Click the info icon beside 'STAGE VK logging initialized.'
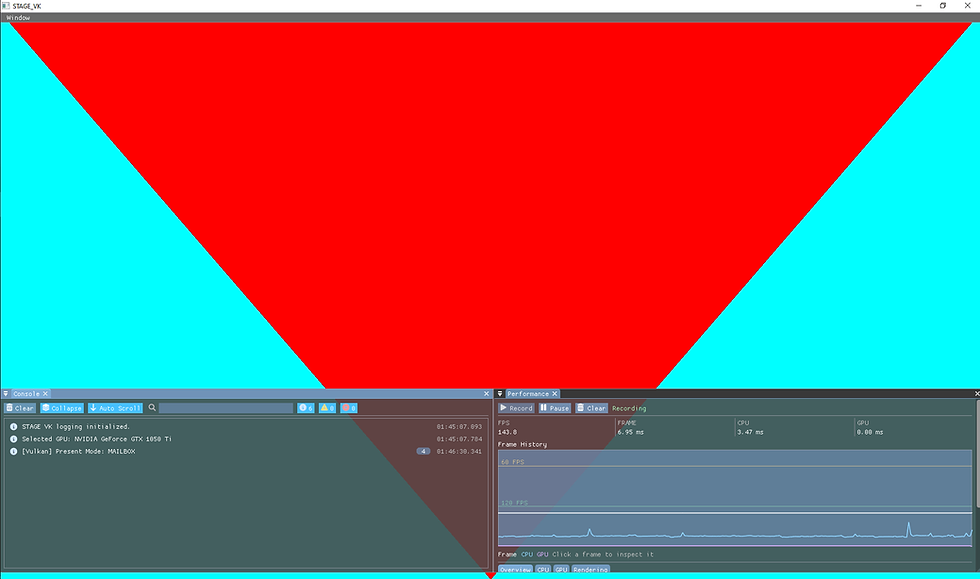This screenshot has height=579, width=980. 13,426
